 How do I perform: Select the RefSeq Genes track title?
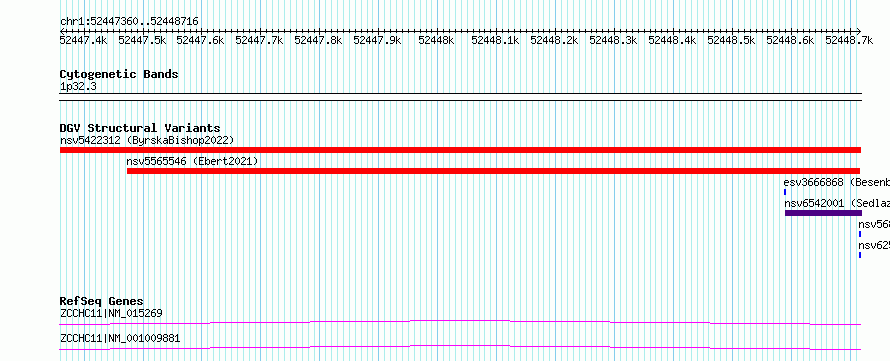102,301
